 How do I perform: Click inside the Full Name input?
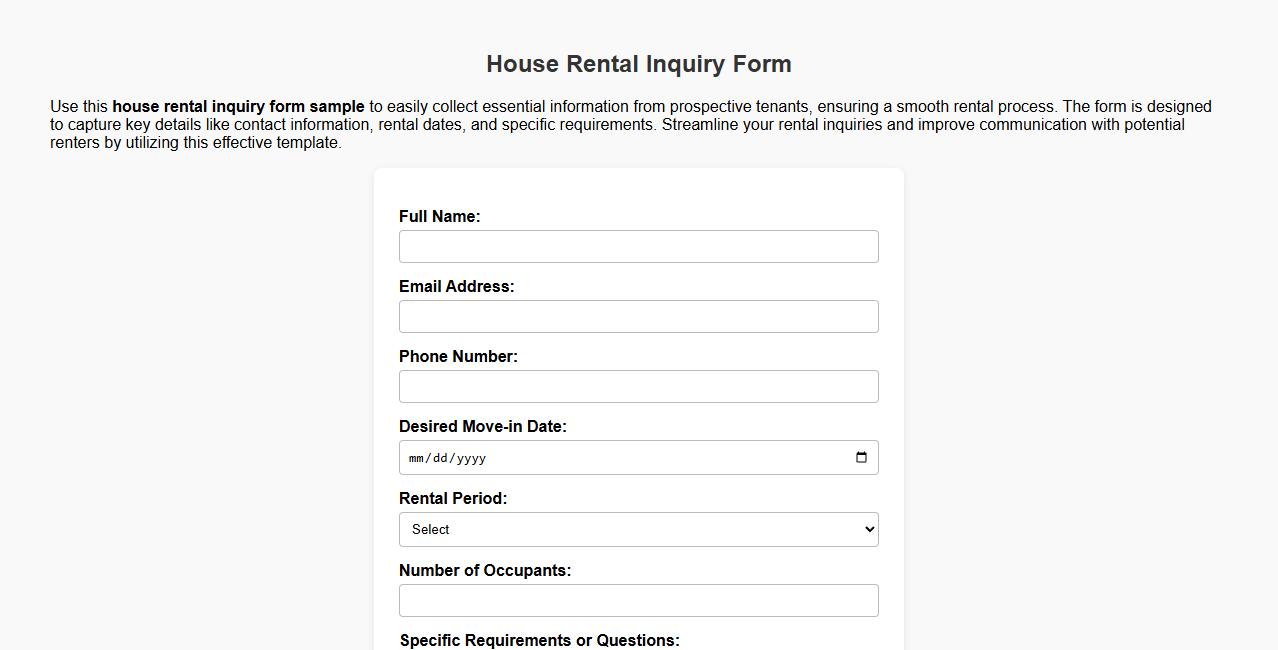639,246
